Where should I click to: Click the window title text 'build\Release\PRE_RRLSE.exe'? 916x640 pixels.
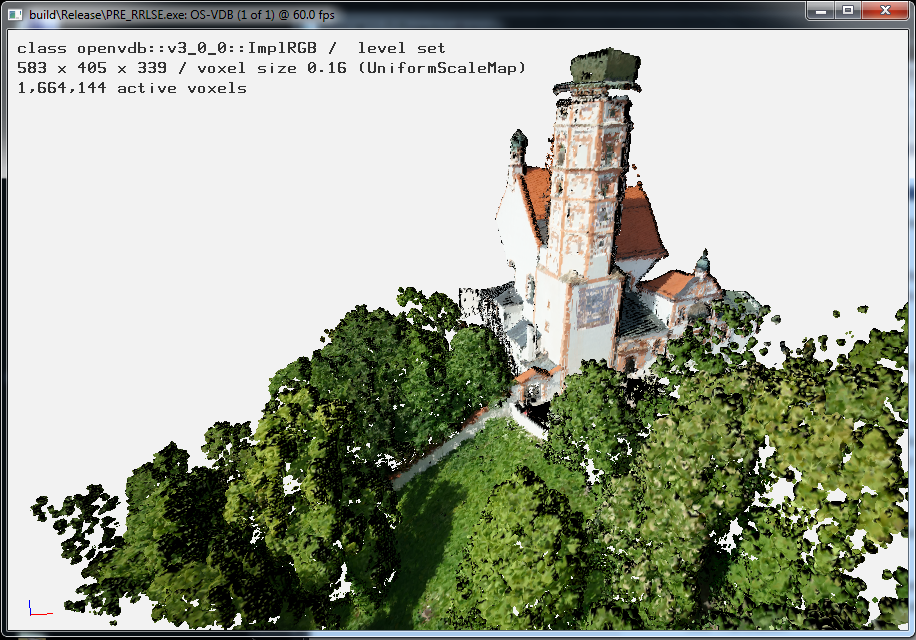(107, 15)
